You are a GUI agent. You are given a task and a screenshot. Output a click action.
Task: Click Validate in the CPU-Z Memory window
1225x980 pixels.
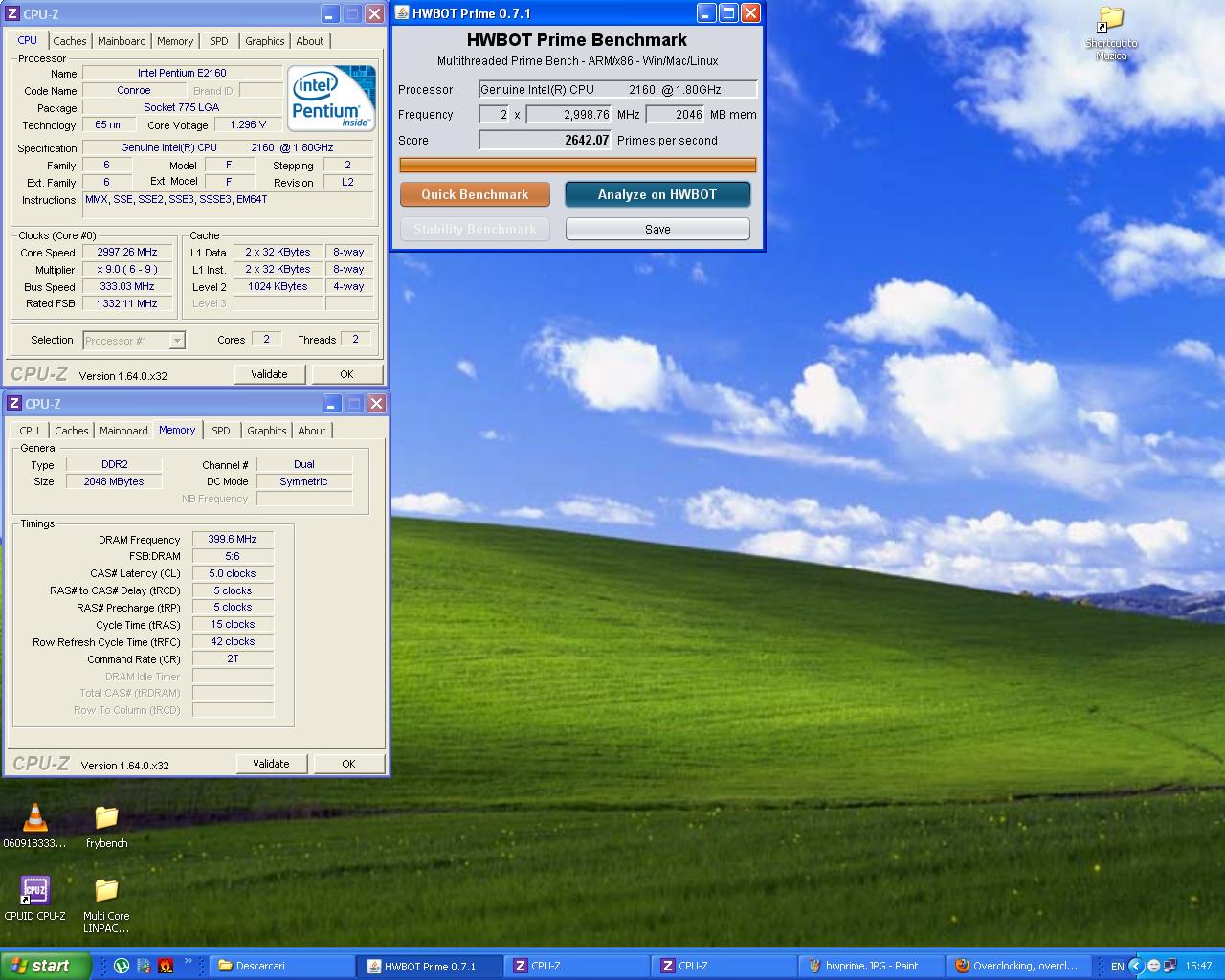(271, 764)
